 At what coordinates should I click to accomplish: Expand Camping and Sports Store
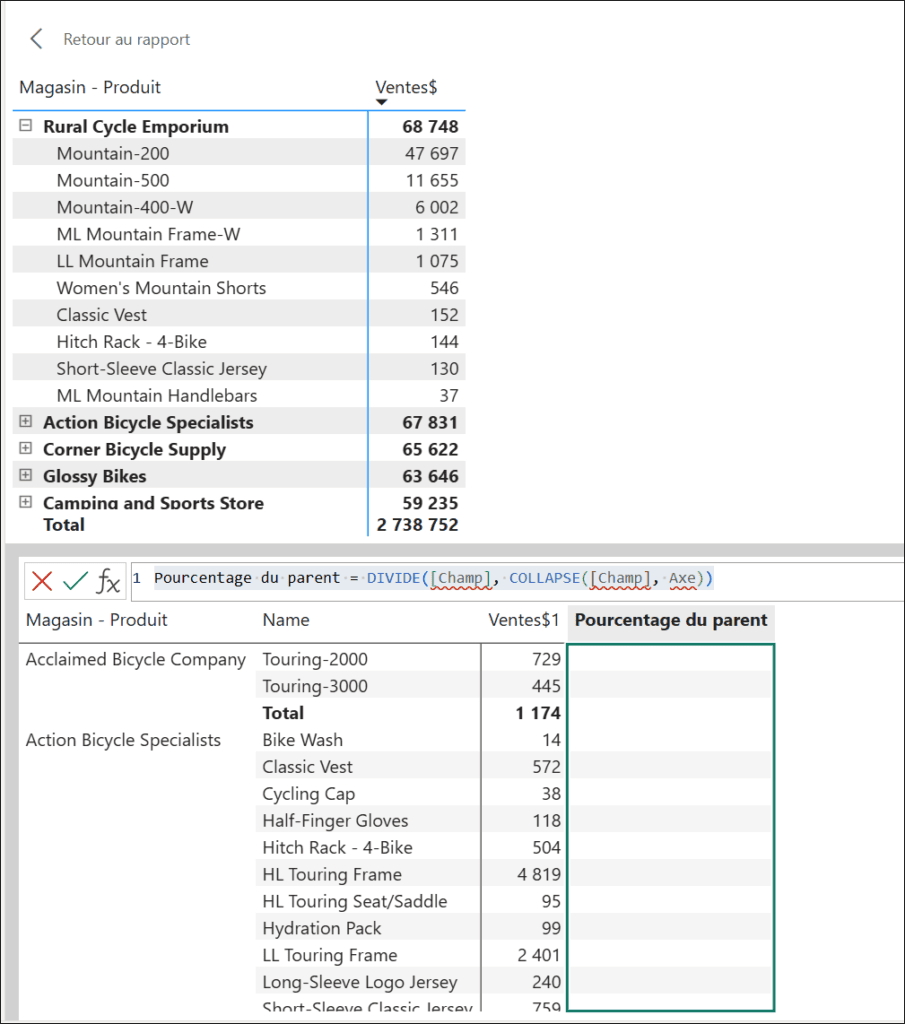pyautogui.click(x=25, y=503)
